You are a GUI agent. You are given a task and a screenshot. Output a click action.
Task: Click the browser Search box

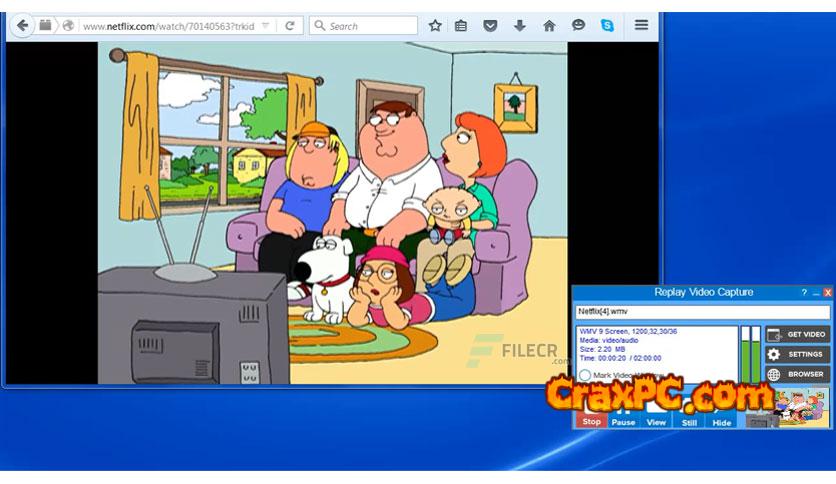pos(364,26)
